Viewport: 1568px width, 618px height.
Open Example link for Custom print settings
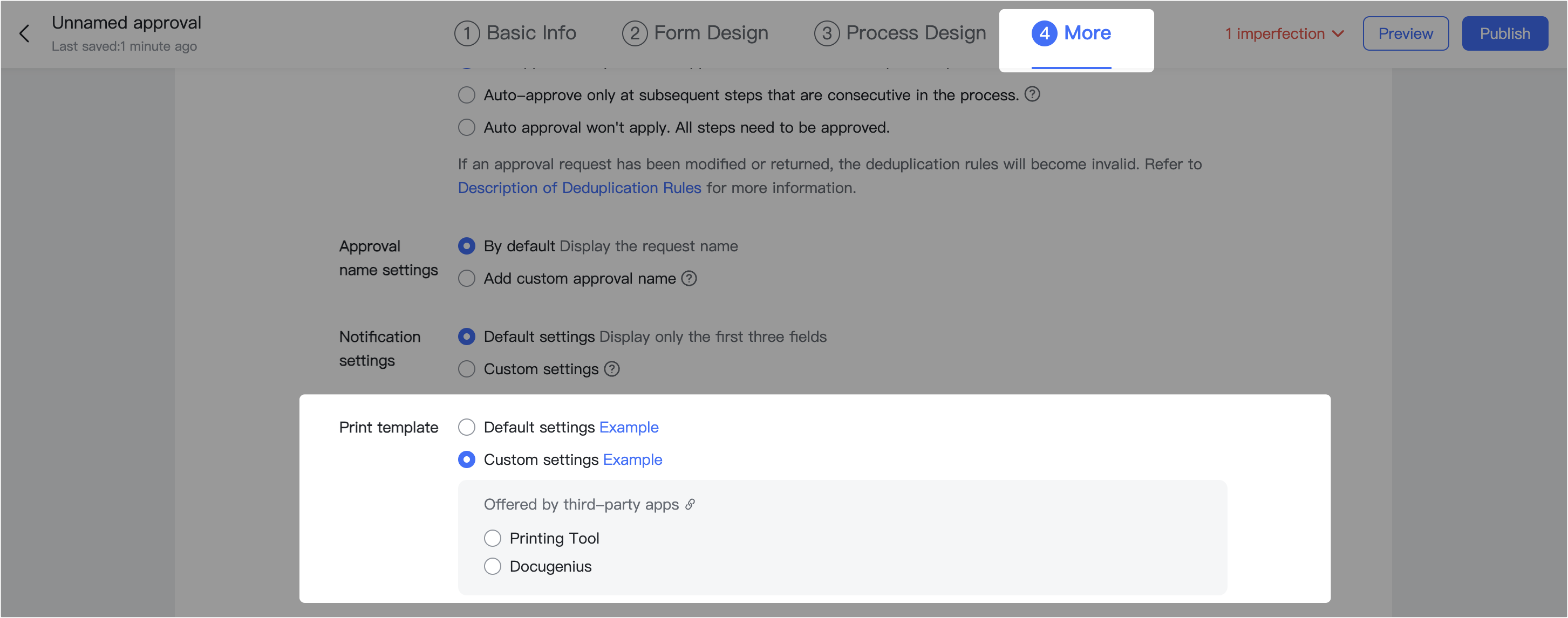click(x=632, y=460)
